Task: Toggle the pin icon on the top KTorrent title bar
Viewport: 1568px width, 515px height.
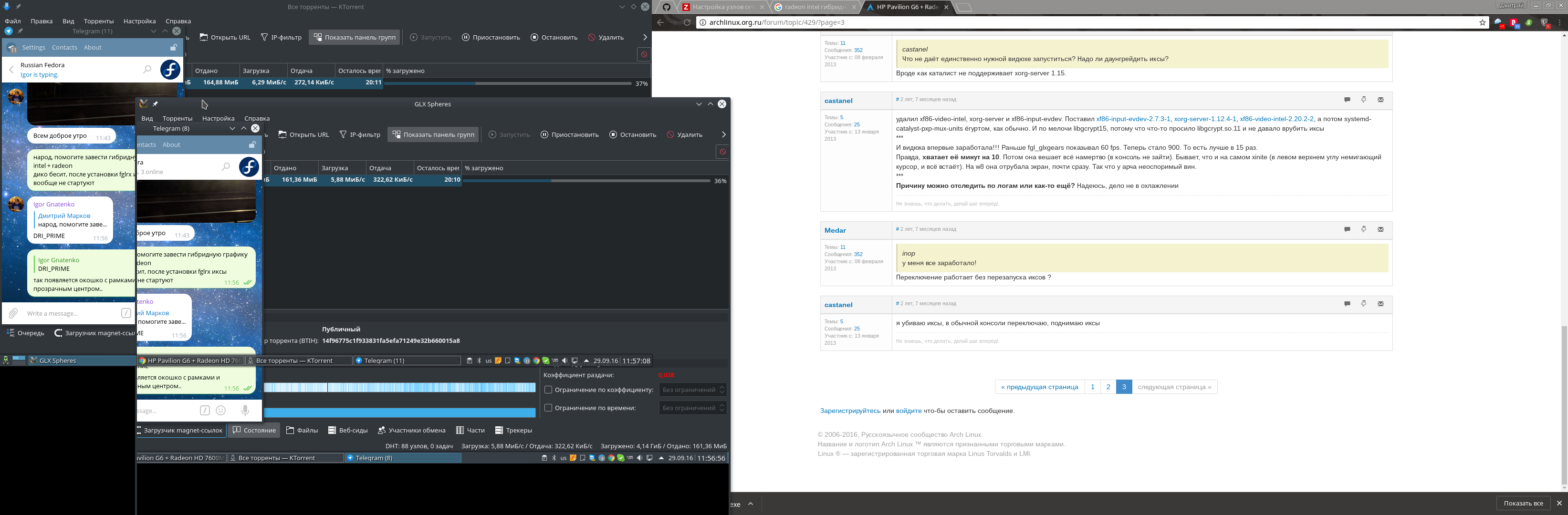Action: (18, 7)
